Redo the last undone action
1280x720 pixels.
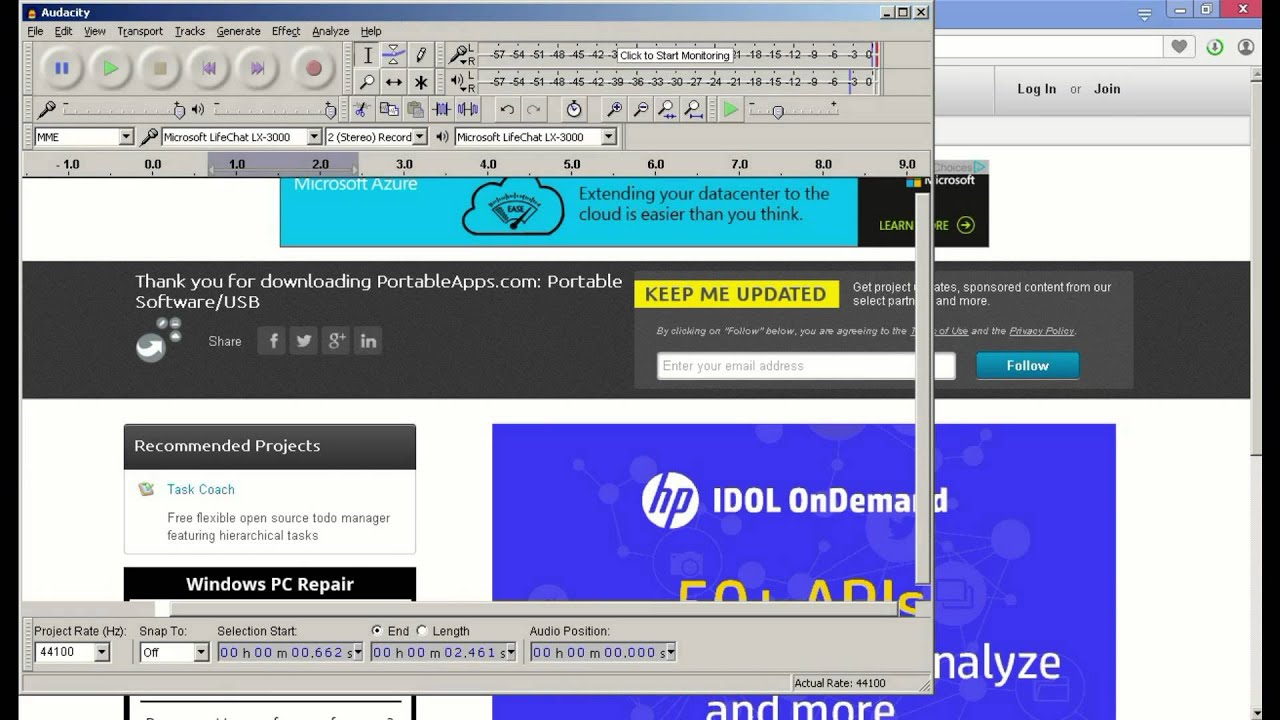point(533,110)
